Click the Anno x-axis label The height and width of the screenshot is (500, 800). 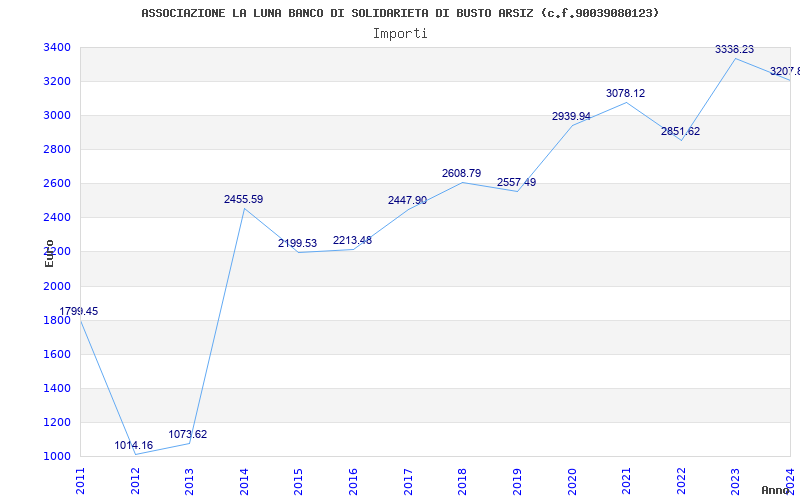tap(776, 490)
